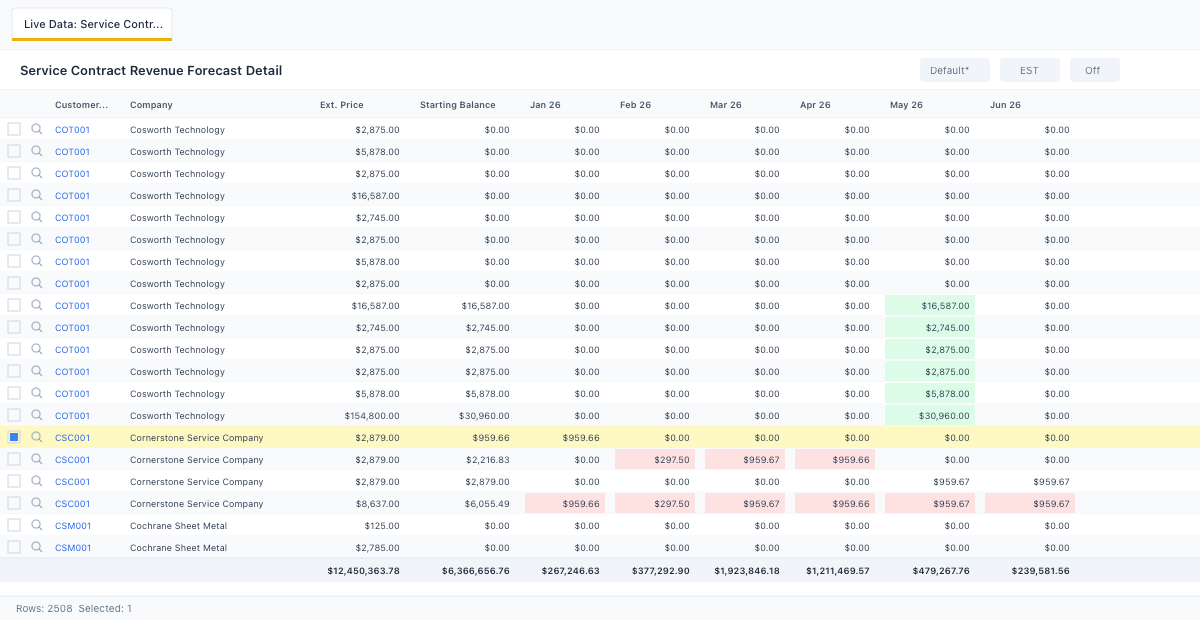Image resolution: width=1200 pixels, height=620 pixels.
Task: Open the EST timezone selector
Action: [x=1029, y=70]
